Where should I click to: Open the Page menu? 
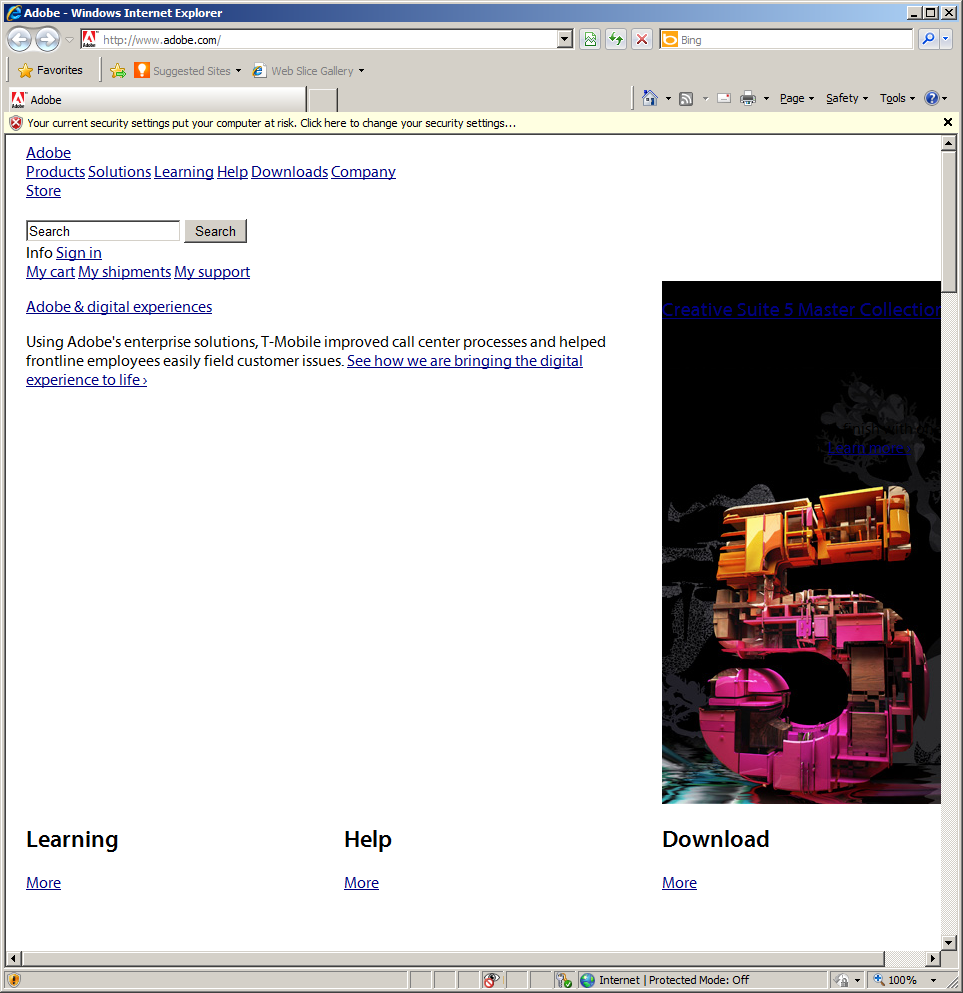[796, 98]
